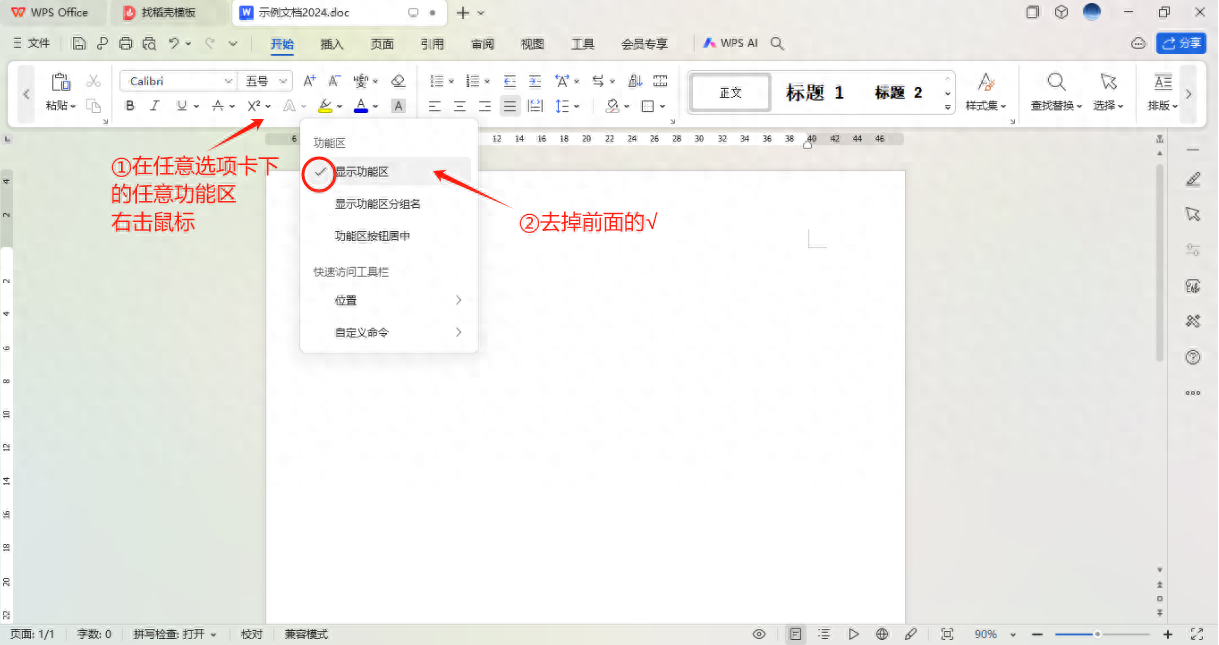Click the Save icon in quick toolbar
This screenshot has height=645, width=1219.
[79, 43]
